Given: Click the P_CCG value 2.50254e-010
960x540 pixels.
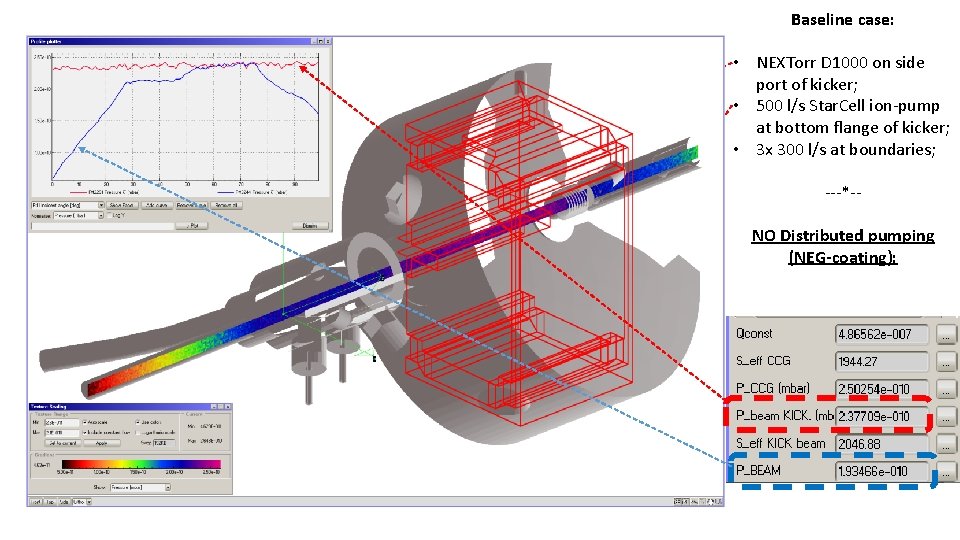Looking at the screenshot, I should [882, 389].
